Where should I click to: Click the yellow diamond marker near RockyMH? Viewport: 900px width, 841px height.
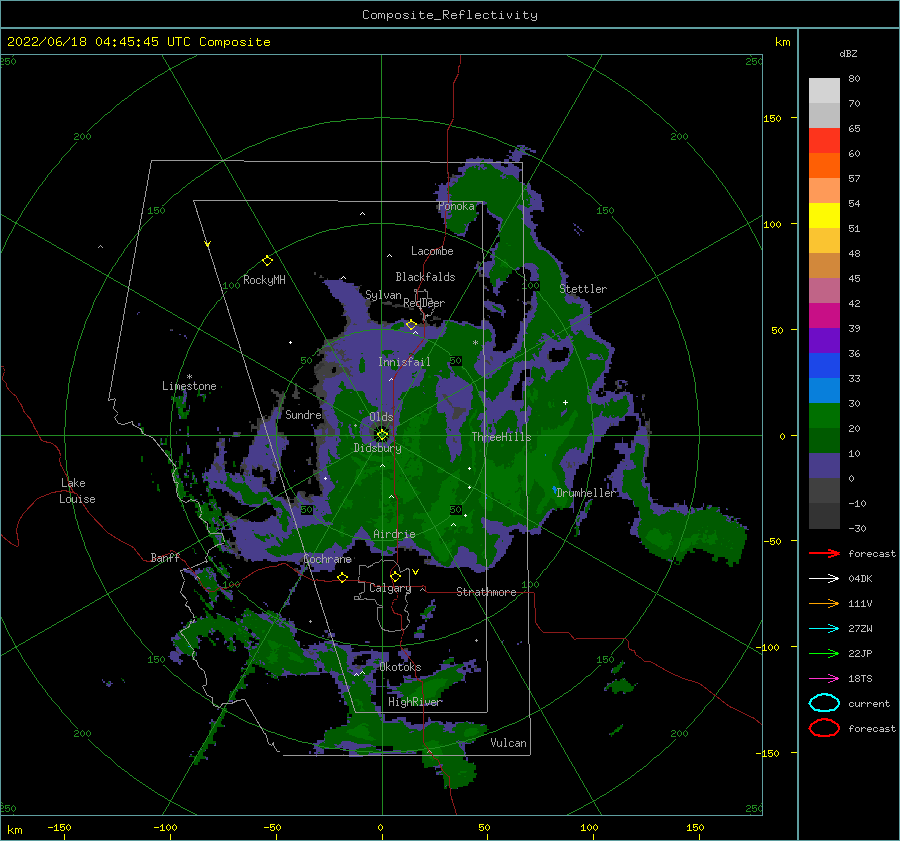pyautogui.click(x=267, y=261)
